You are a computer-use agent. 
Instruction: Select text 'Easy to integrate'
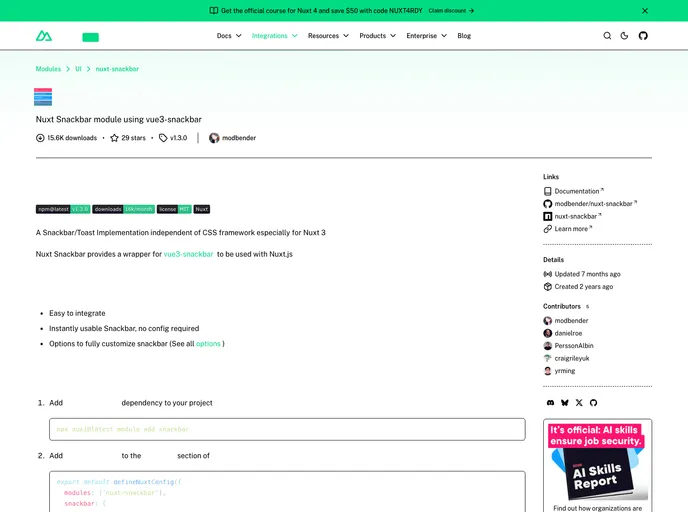[x=77, y=313]
